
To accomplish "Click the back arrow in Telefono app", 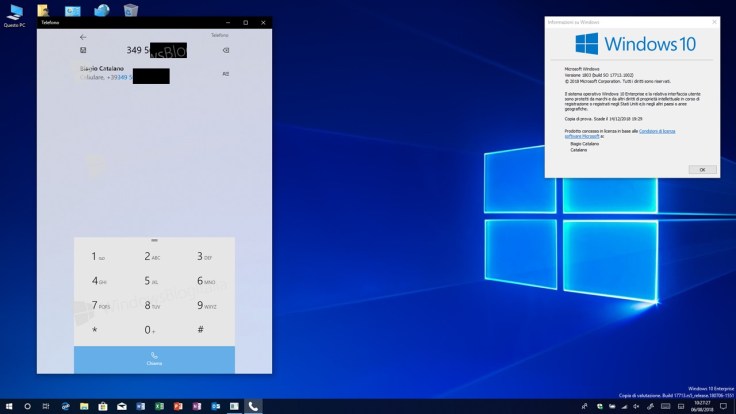I will [x=83, y=36].
